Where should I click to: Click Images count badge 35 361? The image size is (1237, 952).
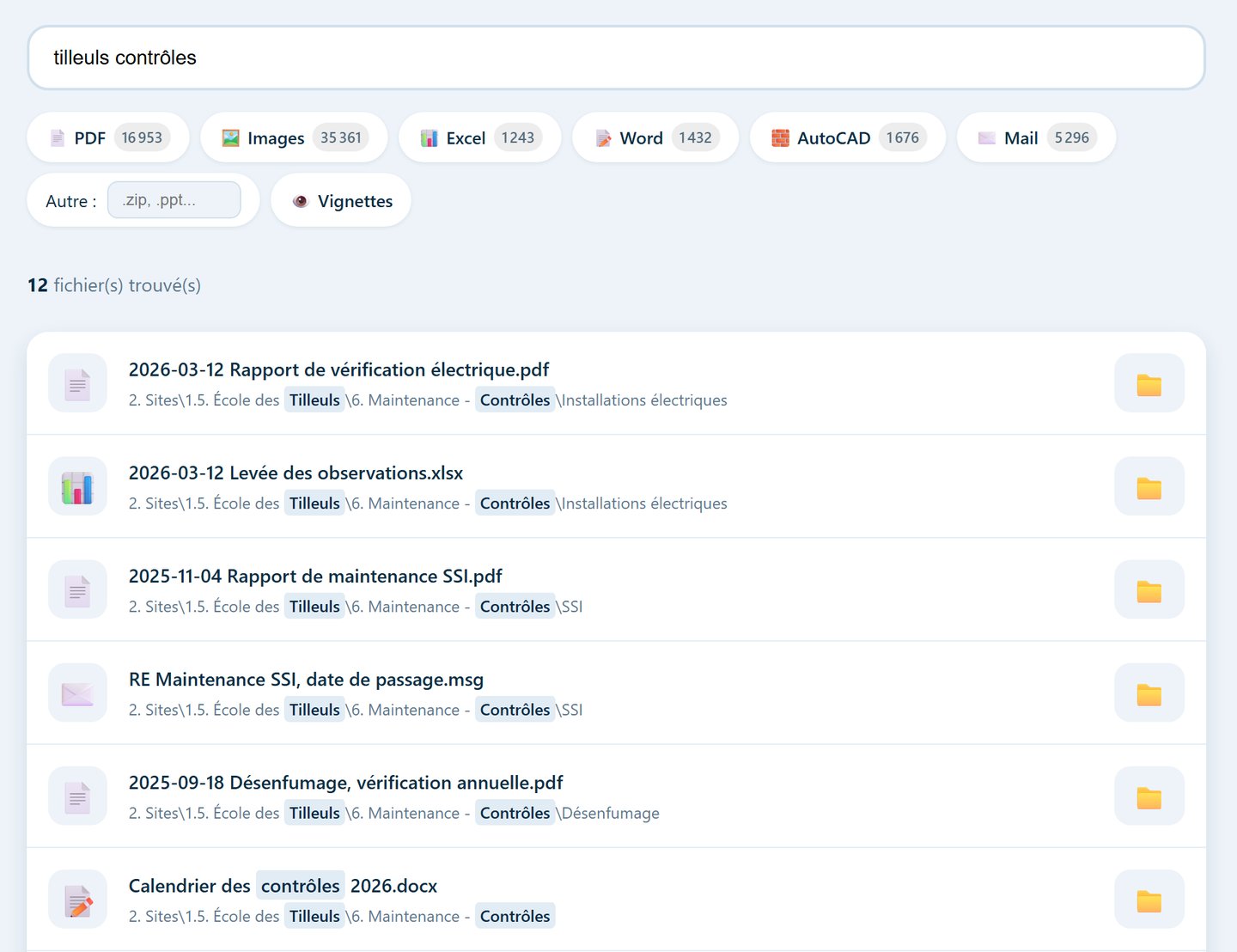[x=340, y=137]
